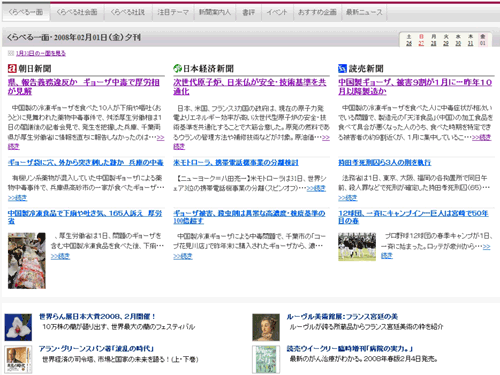Screen dimensions: 500x375
Task: Open Yomiuri headline 中国製ギョーザ、被害9割が1月に
Action: (415, 87)
